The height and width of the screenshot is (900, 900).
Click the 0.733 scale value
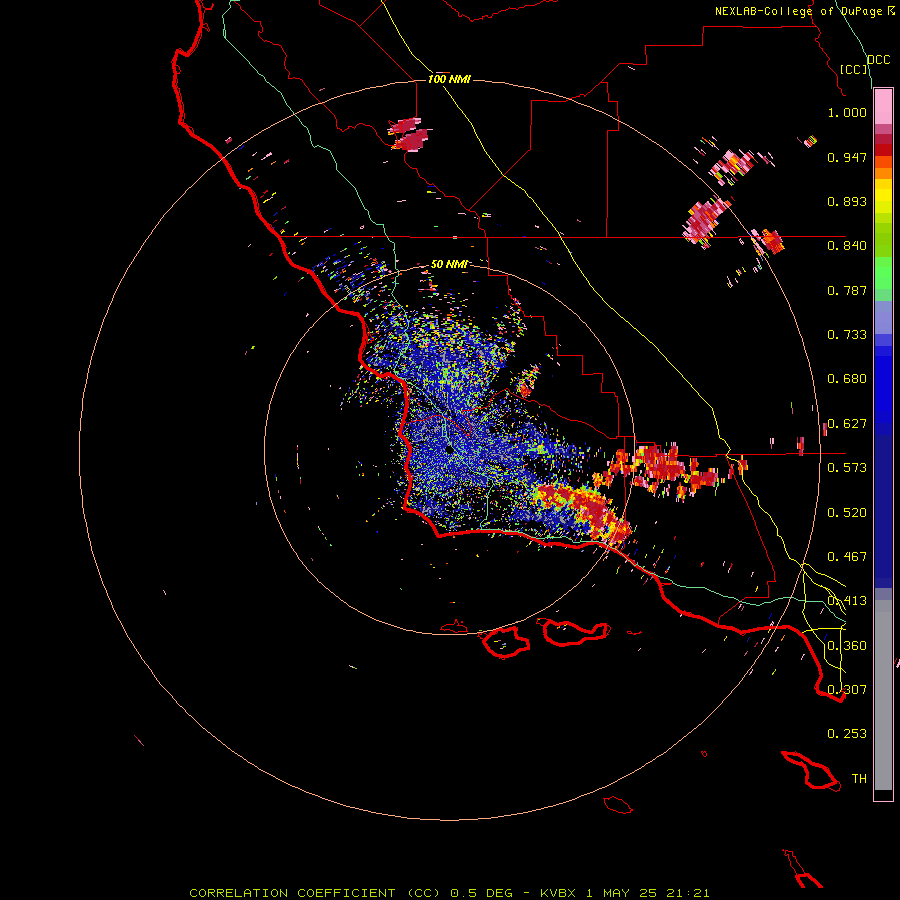click(x=847, y=335)
